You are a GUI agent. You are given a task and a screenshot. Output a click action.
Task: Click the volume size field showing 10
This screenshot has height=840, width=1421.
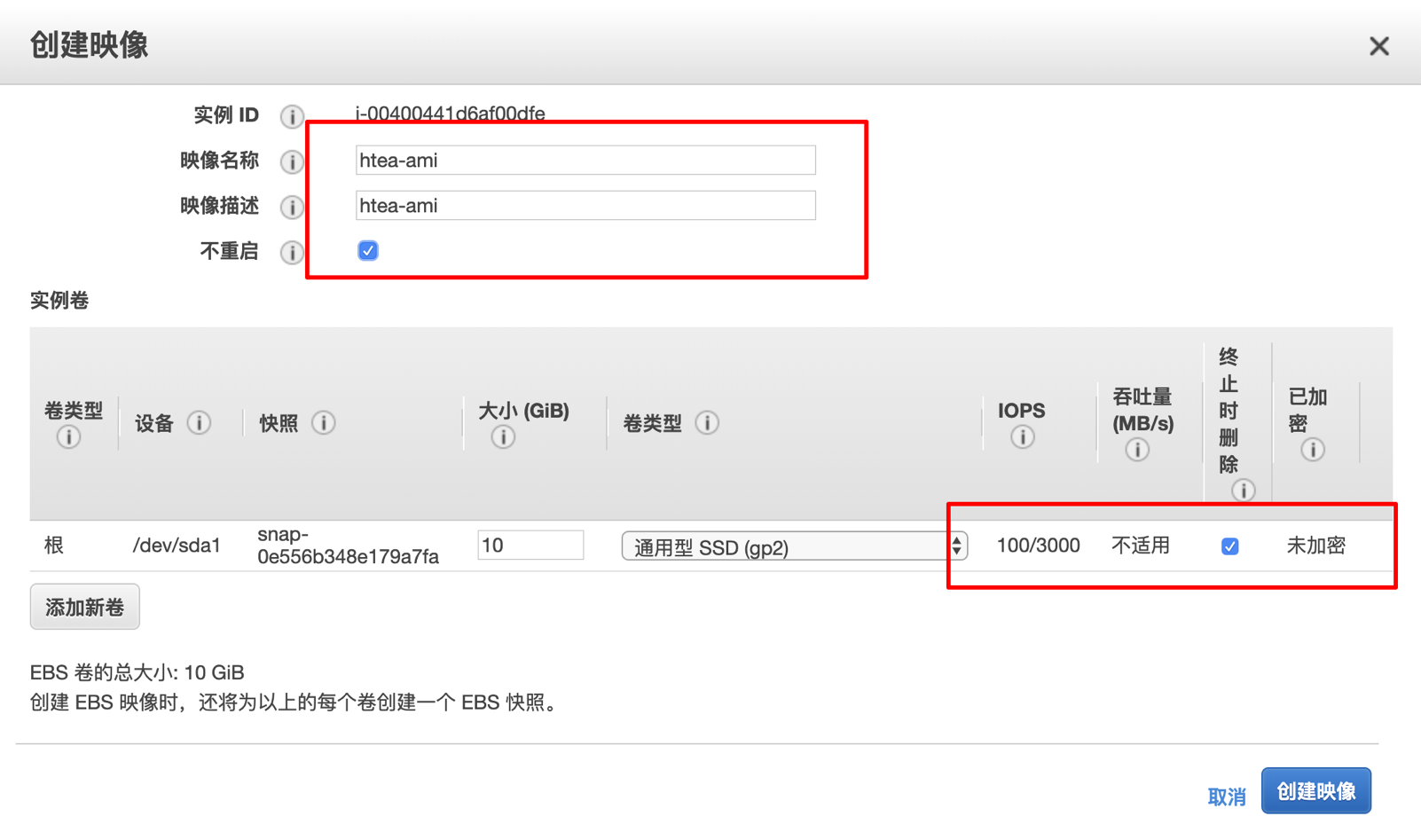(530, 546)
